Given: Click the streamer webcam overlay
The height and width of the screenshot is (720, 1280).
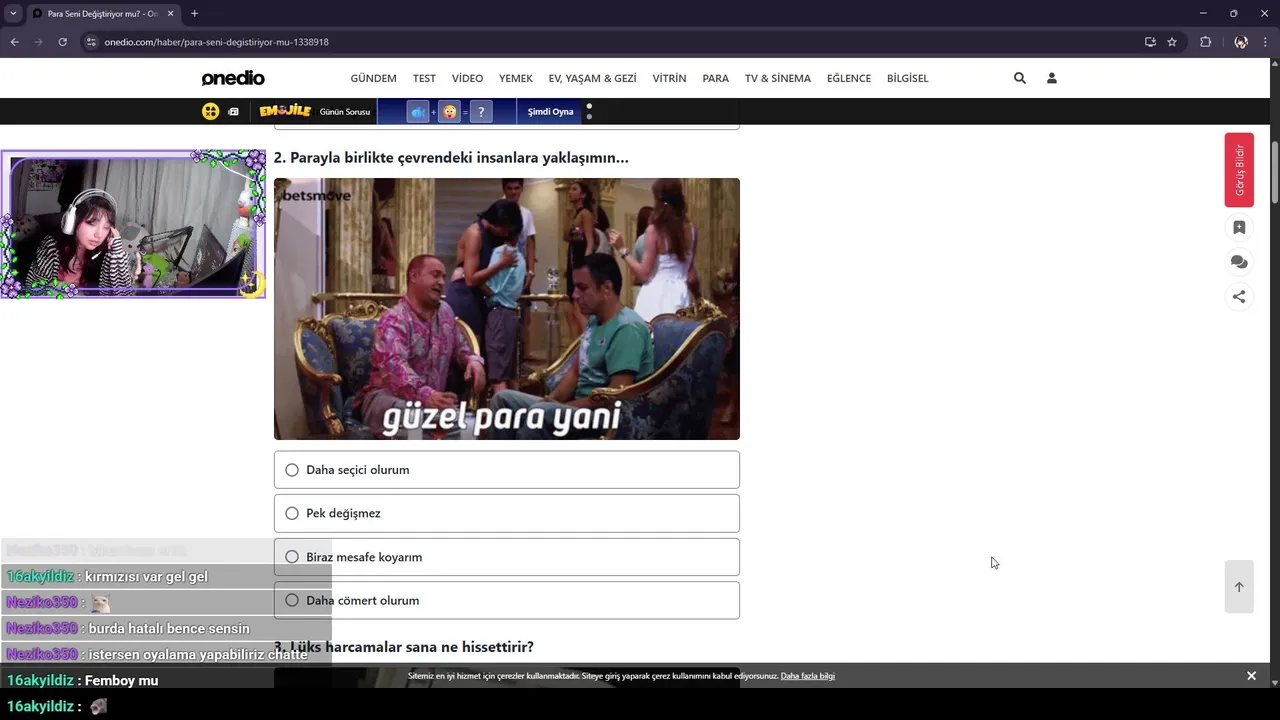Looking at the screenshot, I should tap(133, 224).
